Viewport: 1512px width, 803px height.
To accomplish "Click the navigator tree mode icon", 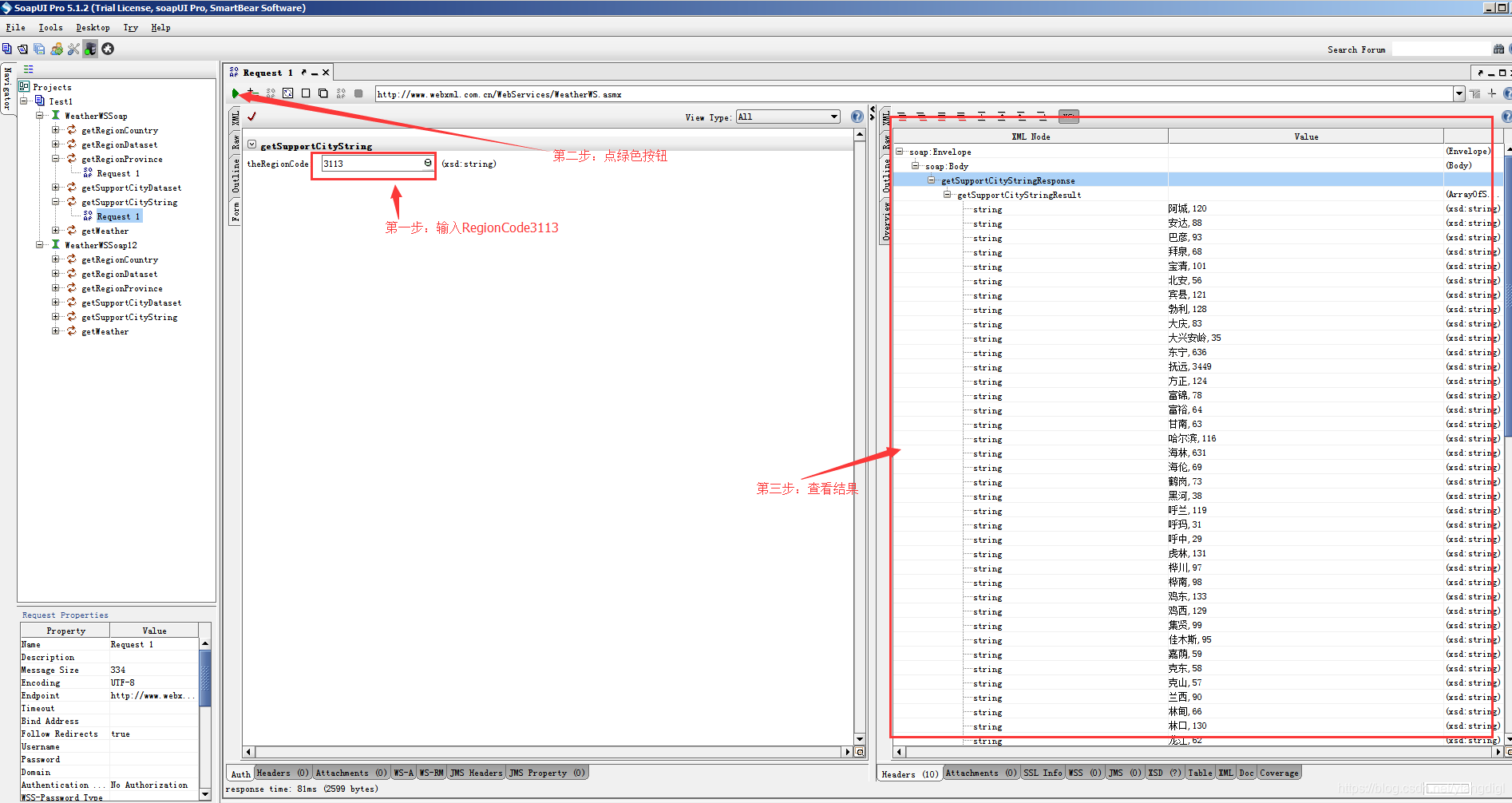I will [29, 69].
